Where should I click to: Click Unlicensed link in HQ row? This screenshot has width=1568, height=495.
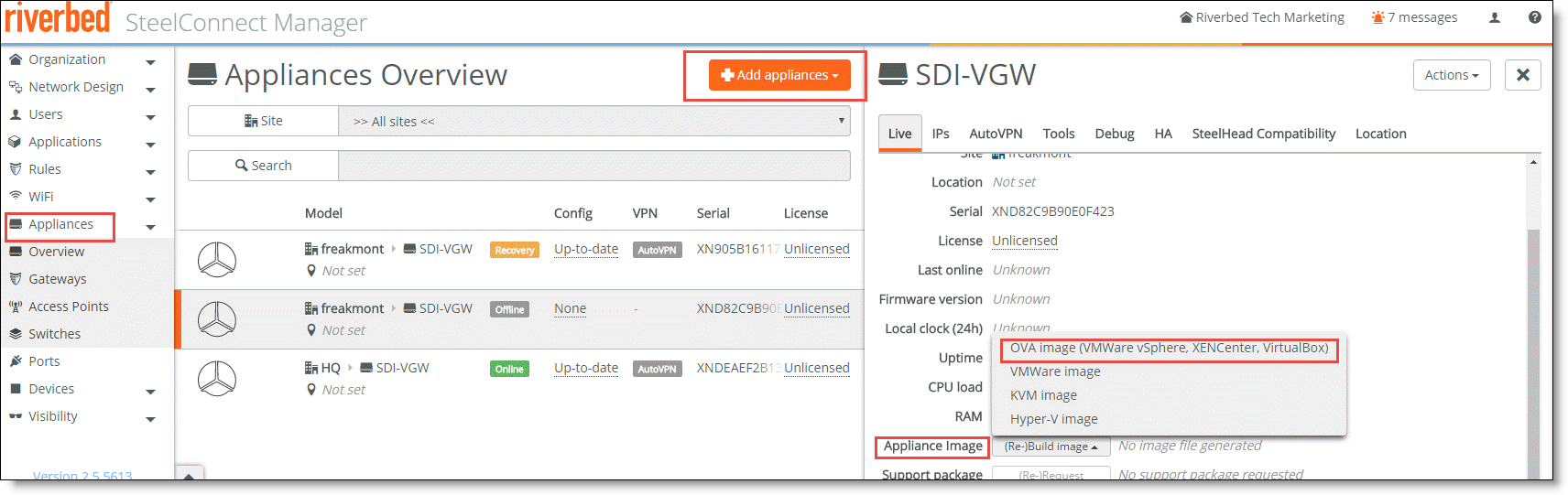pyautogui.click(x=817, y=368)
